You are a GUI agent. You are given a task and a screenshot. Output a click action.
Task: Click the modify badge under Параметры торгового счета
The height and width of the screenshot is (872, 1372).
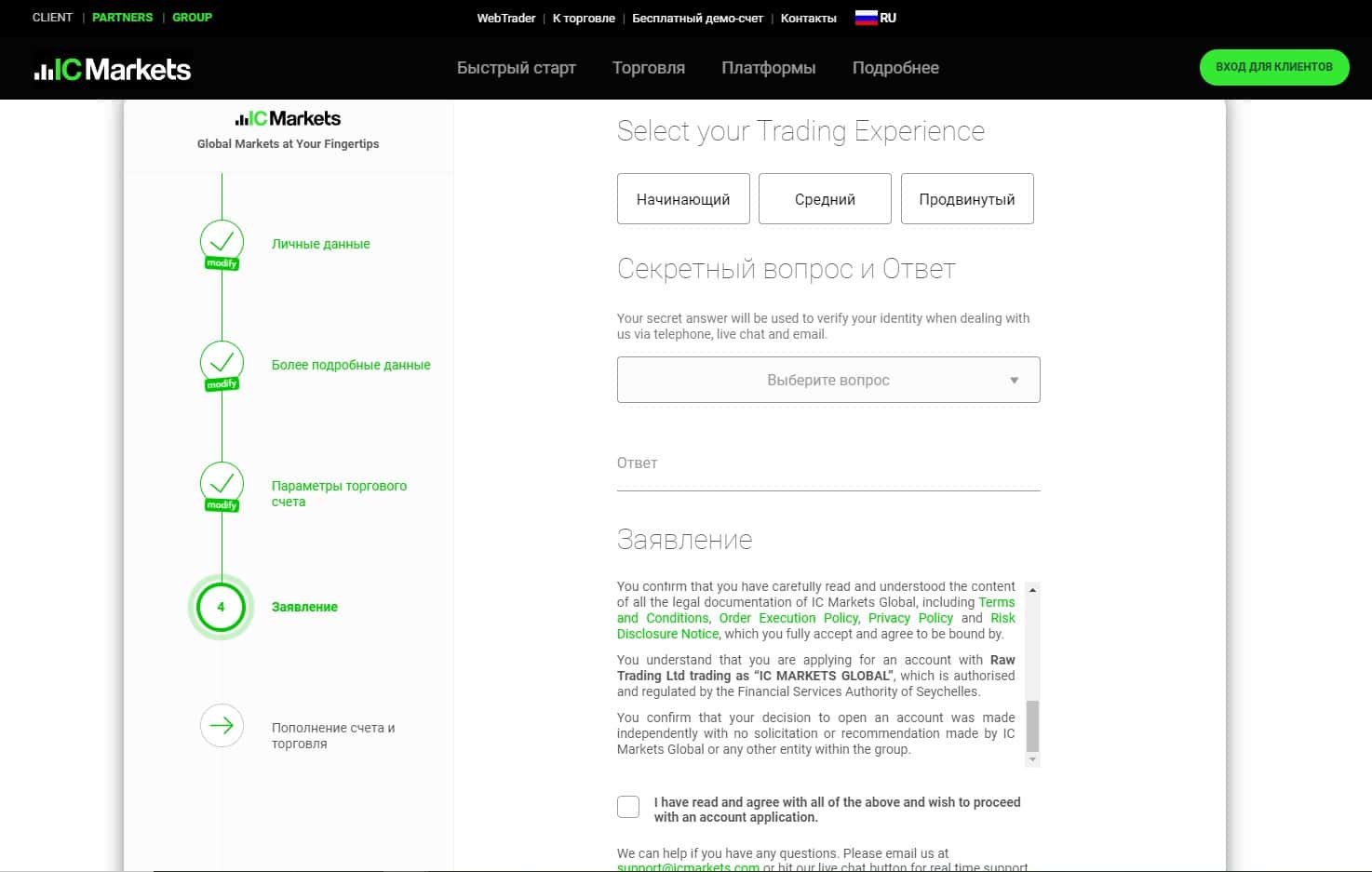pos(222,505)
